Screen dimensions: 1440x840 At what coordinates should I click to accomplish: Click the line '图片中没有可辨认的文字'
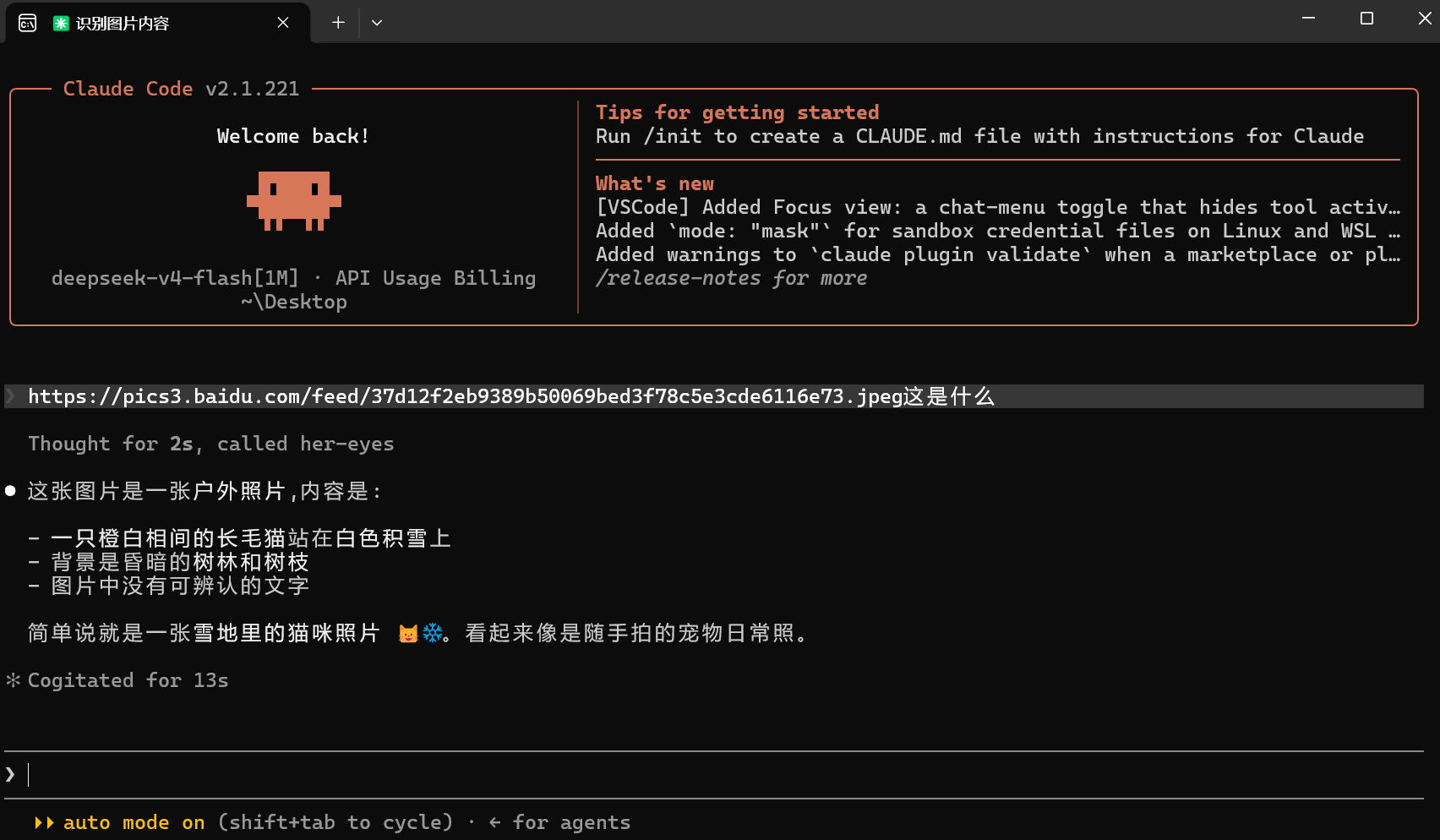click(180, 586)
